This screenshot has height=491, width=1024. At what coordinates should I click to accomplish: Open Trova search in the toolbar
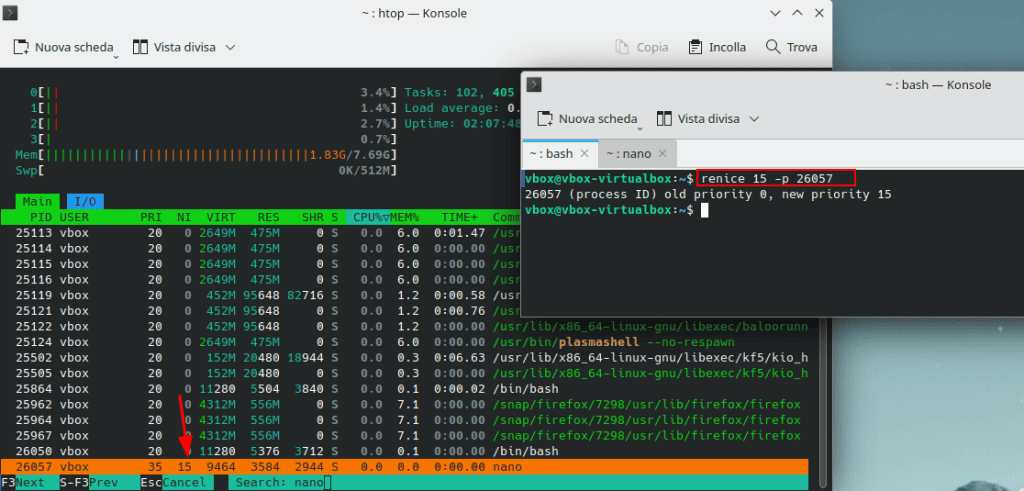[x=791, y=47]
